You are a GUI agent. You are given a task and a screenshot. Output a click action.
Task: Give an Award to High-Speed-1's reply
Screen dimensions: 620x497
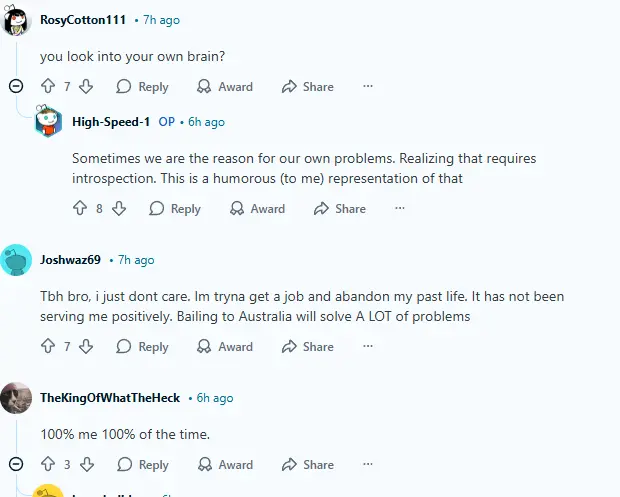click(x=257, y=209)
